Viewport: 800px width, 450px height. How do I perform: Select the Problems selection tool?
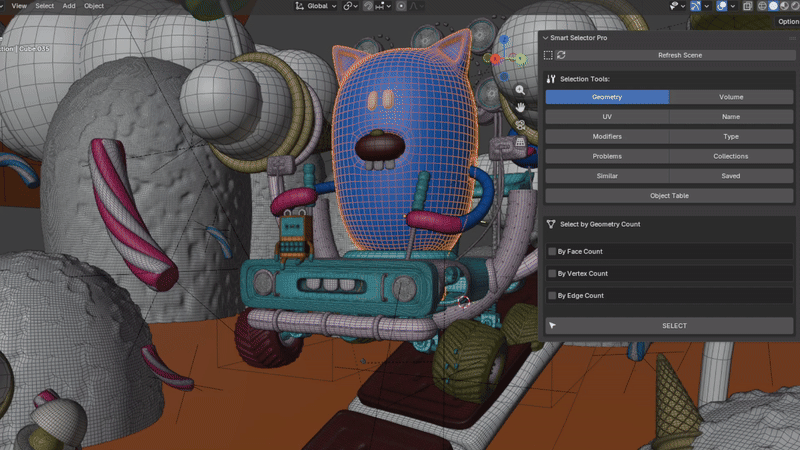pos(607,156)
